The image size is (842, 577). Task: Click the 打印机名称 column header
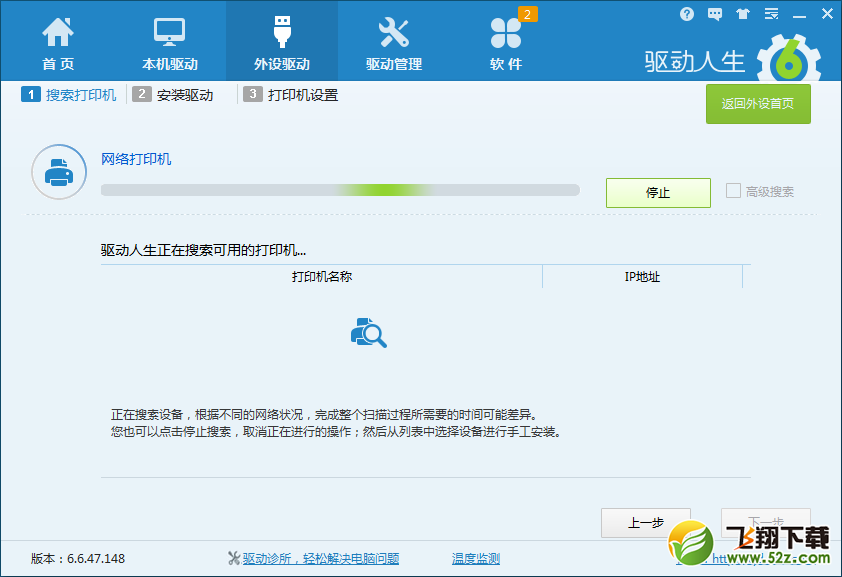pos(322,276)
